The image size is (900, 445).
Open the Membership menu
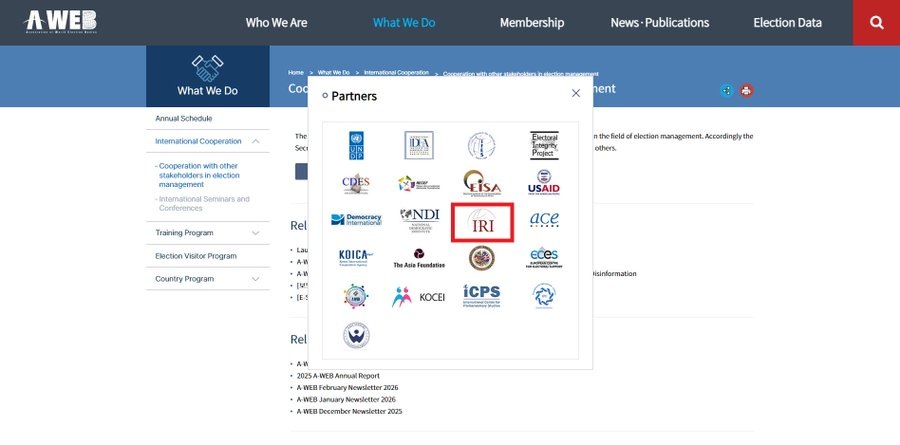(532, 22)
